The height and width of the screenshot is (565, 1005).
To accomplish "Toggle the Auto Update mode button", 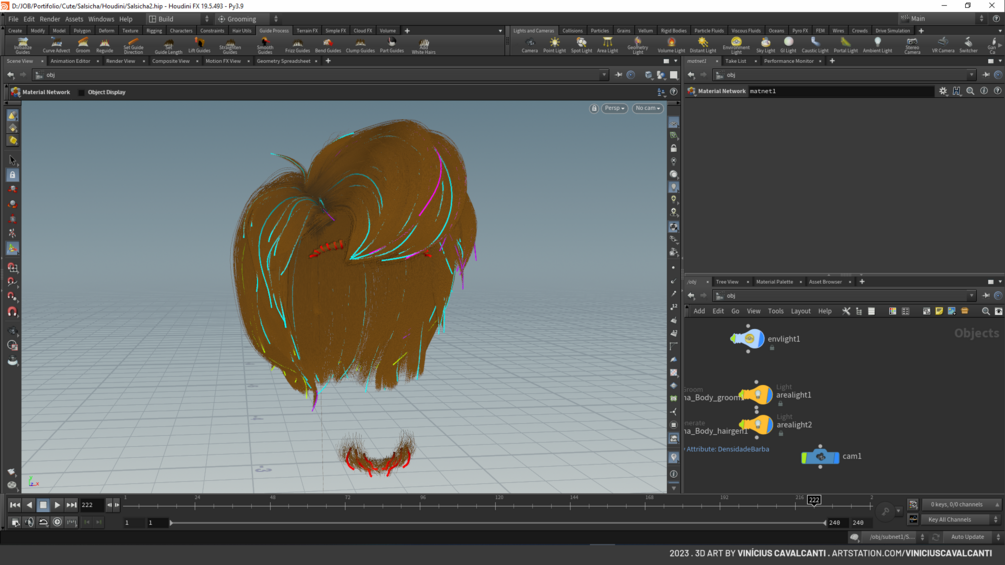I will (967, 537).
